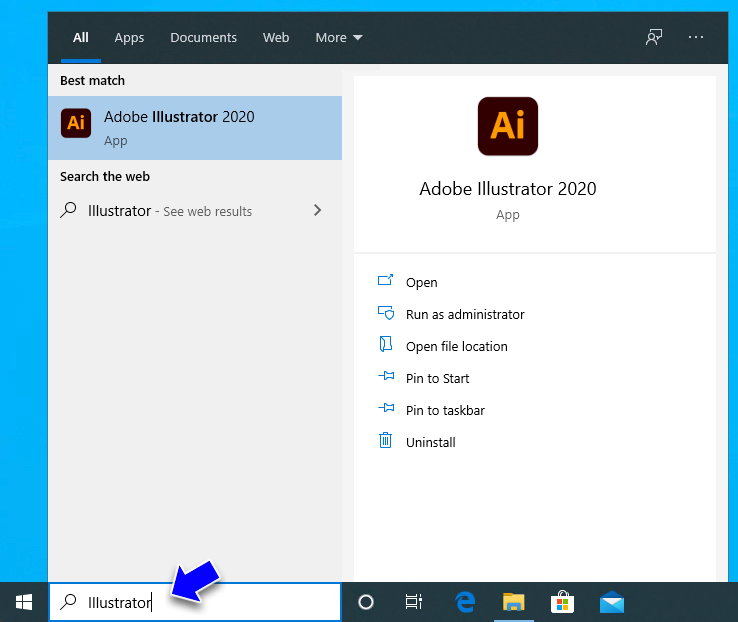Click the Search the web heading
Screen dimensions: 738x622
point(104,176)
